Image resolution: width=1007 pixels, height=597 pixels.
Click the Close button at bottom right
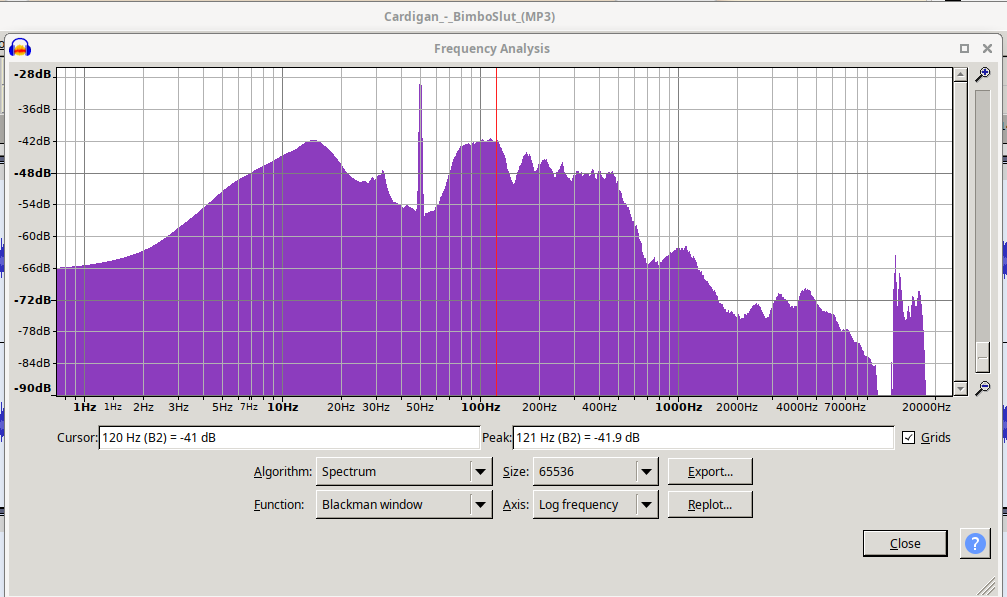(x=905, y=543)
